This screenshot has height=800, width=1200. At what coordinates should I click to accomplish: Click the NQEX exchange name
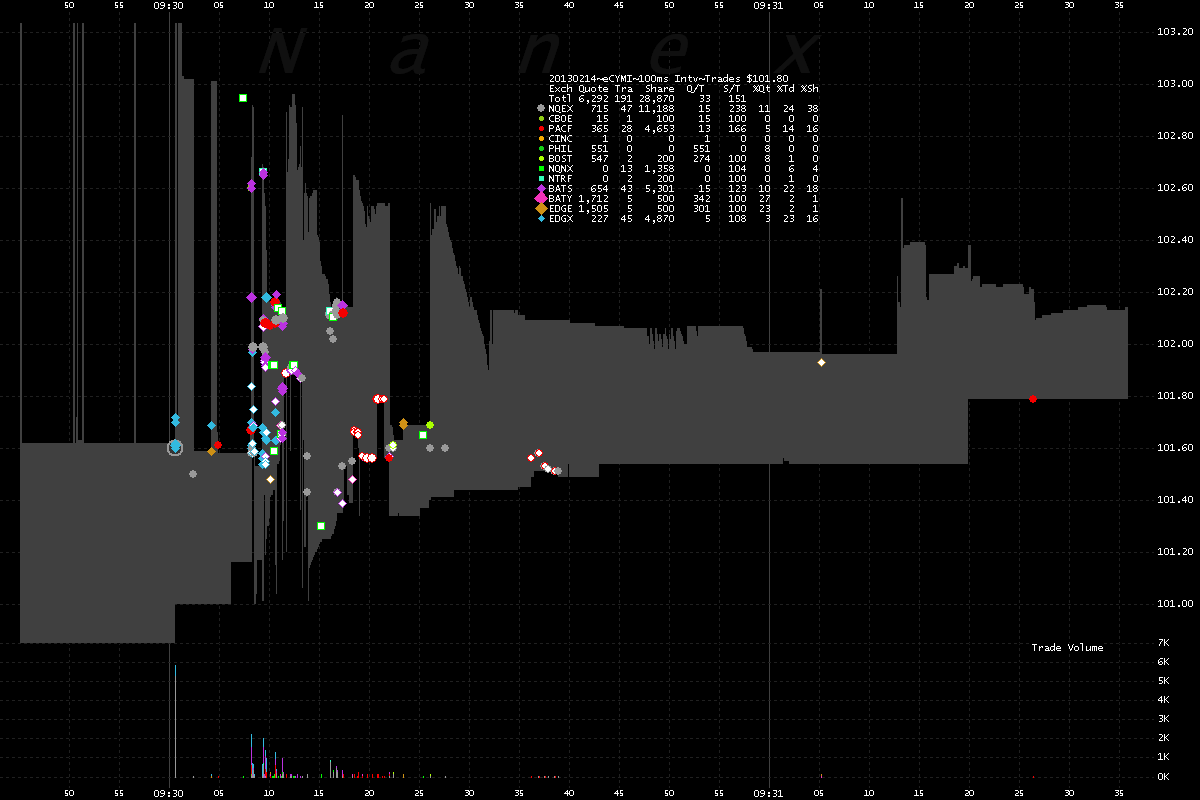point(561,108)
